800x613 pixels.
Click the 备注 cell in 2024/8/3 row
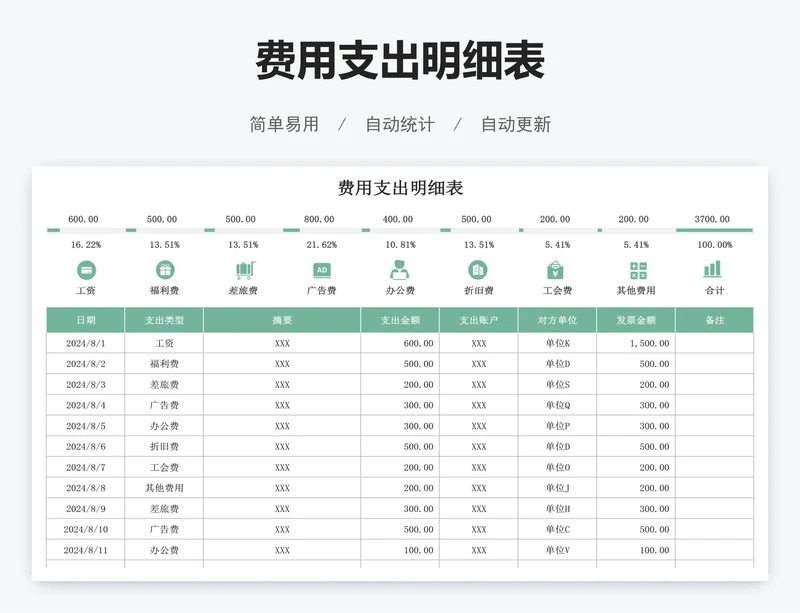pyautogui.click(x=714, y=385)
